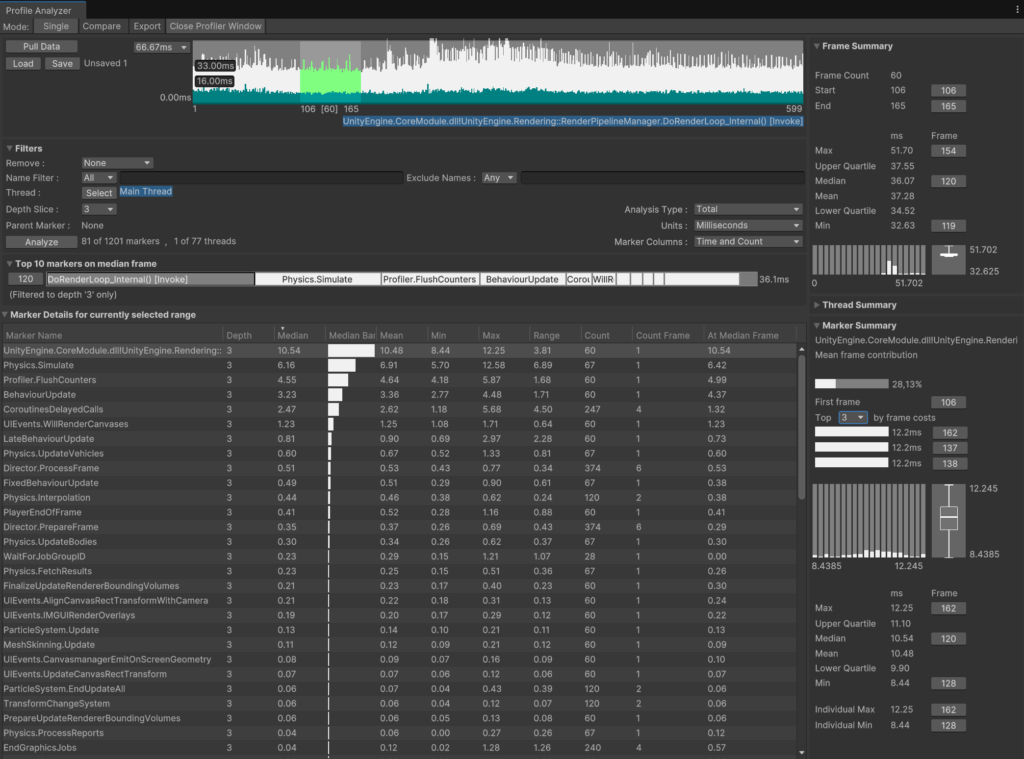Click the Export button
Image resolution: width=1024 pixels, height=759 pixels.
coord(147,26)
